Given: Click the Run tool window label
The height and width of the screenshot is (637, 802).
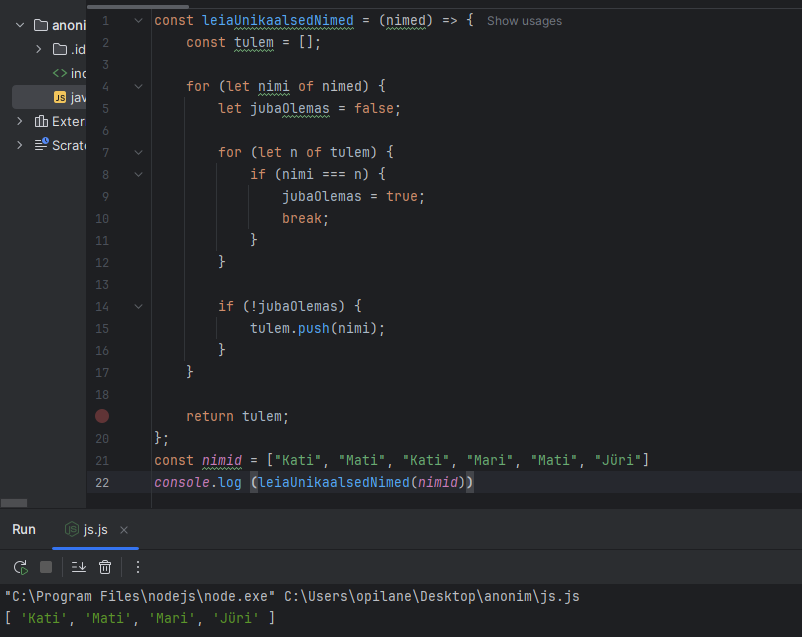Looking at the screenshot, I should pyautogui.click(x=24, y=530).
